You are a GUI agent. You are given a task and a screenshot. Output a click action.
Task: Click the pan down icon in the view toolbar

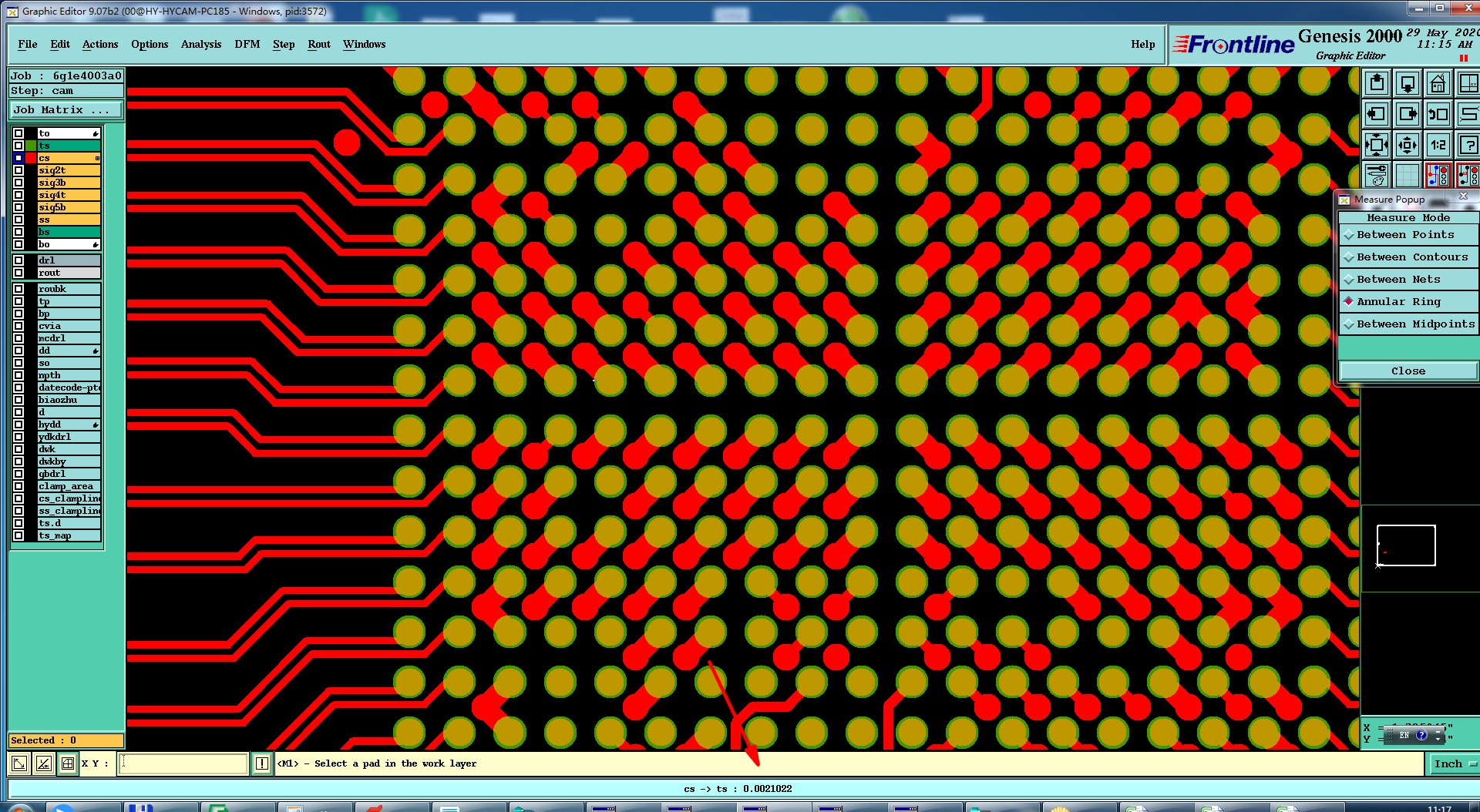coord(1408,83)
